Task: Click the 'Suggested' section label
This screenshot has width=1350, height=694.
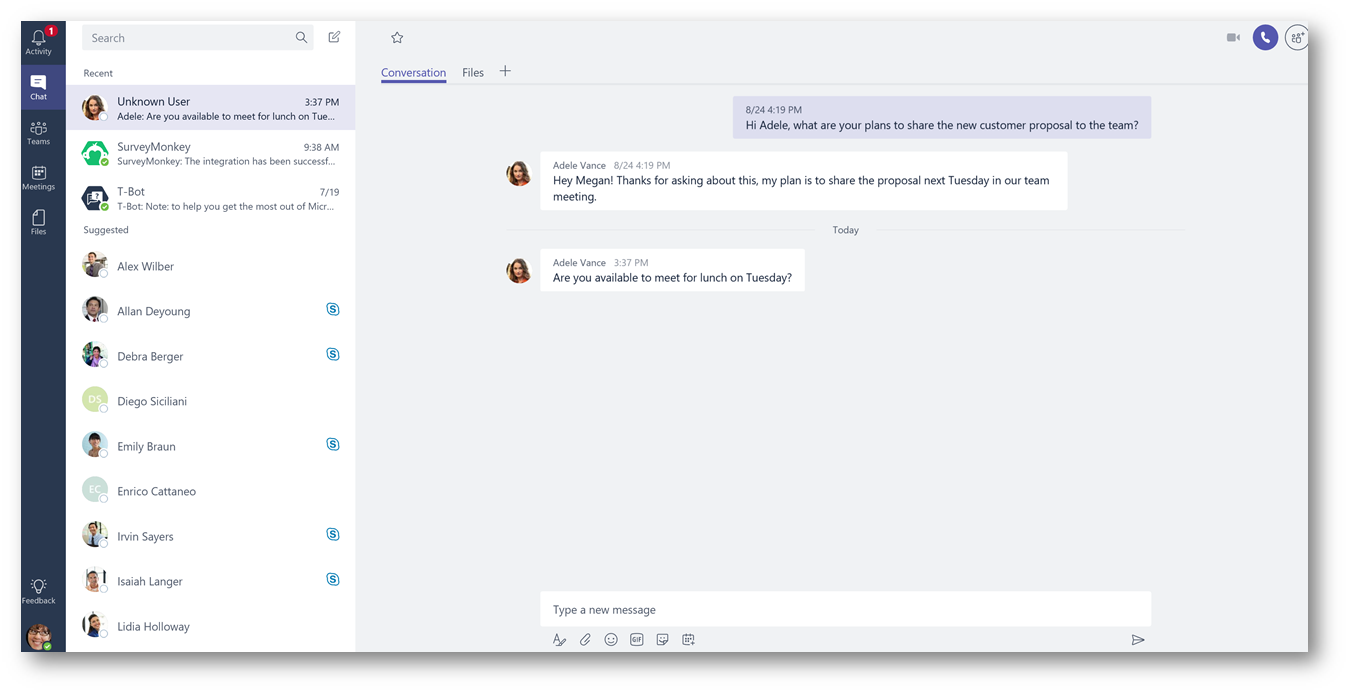Action: [x=106, y=230]
